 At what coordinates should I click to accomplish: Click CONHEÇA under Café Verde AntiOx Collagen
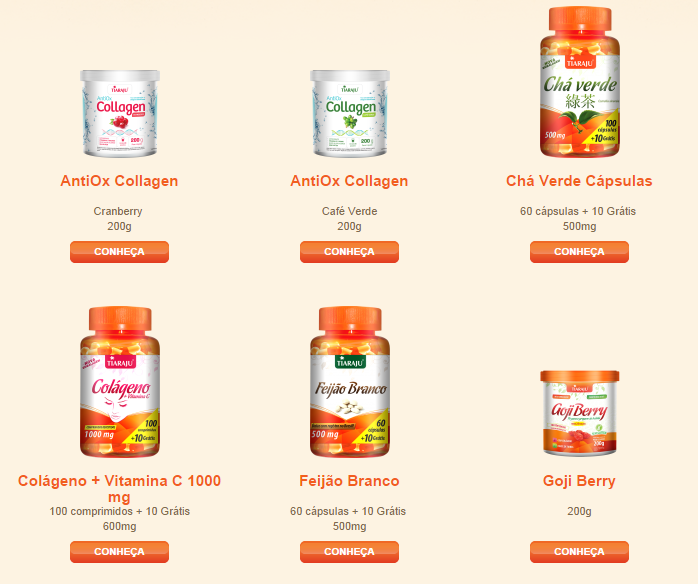click(x=349, y=252)
